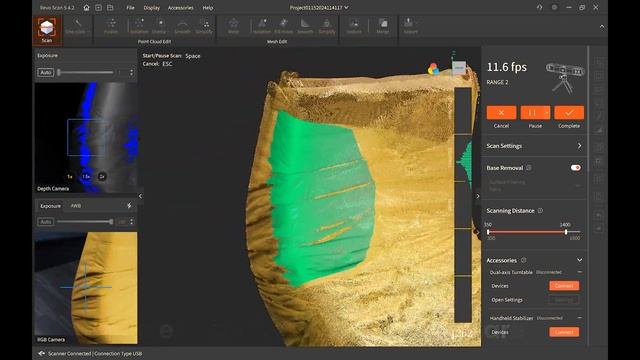
Task: Click Scanning Distance range slider
Action: tap(533, 232)
